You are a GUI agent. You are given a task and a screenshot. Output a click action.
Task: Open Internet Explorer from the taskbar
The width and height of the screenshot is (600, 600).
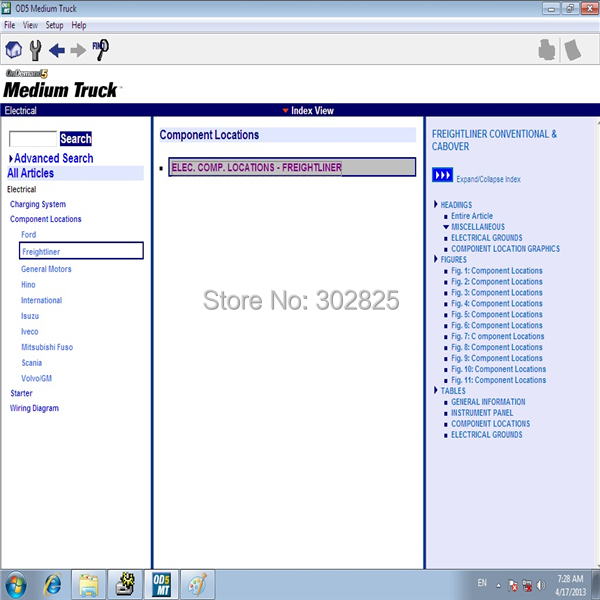point(52,583)
